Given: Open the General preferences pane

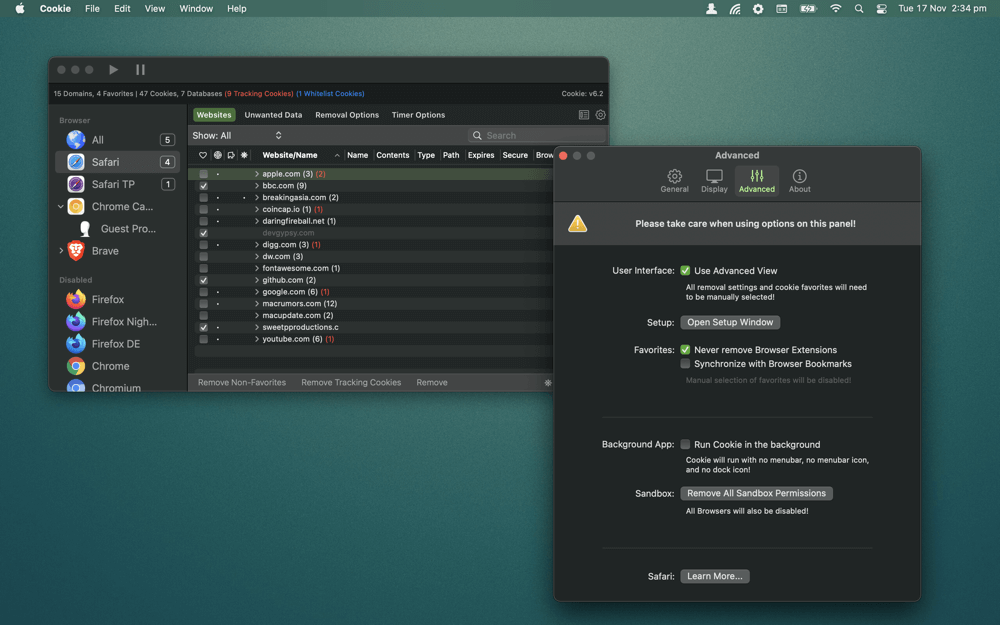Looking at the screenshot, I should coord(674,181).
